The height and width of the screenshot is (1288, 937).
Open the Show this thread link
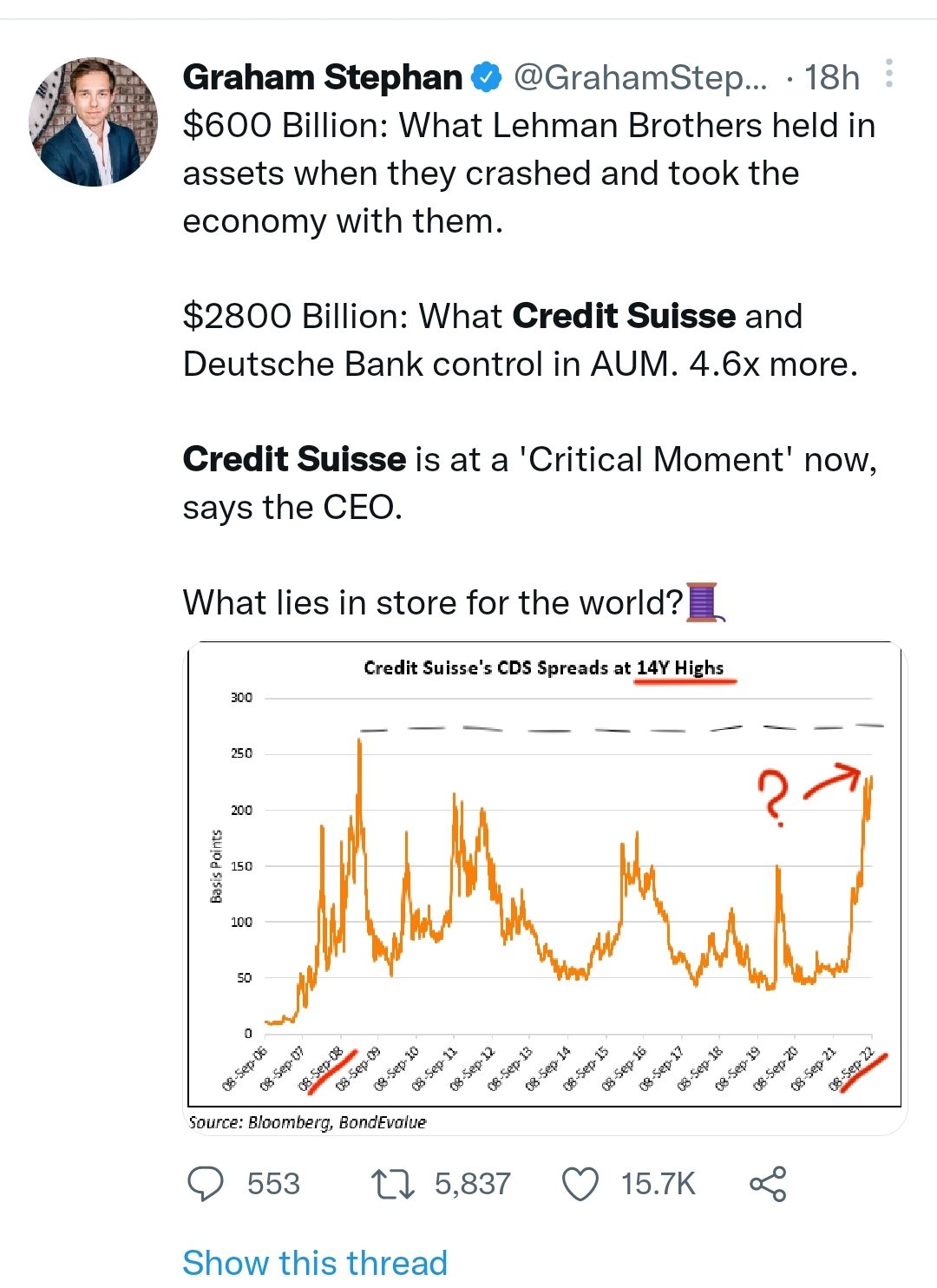coord(315,1263)
